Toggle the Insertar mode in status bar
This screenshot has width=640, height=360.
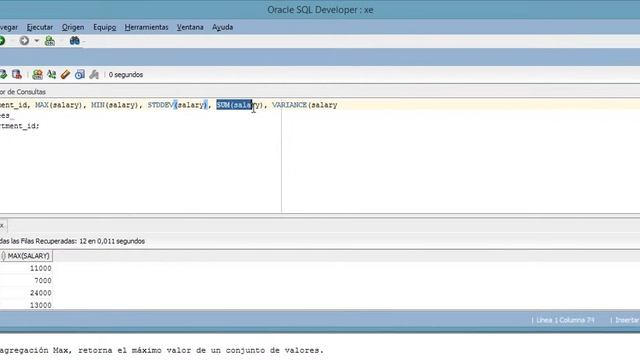click(x=627, y=320)
